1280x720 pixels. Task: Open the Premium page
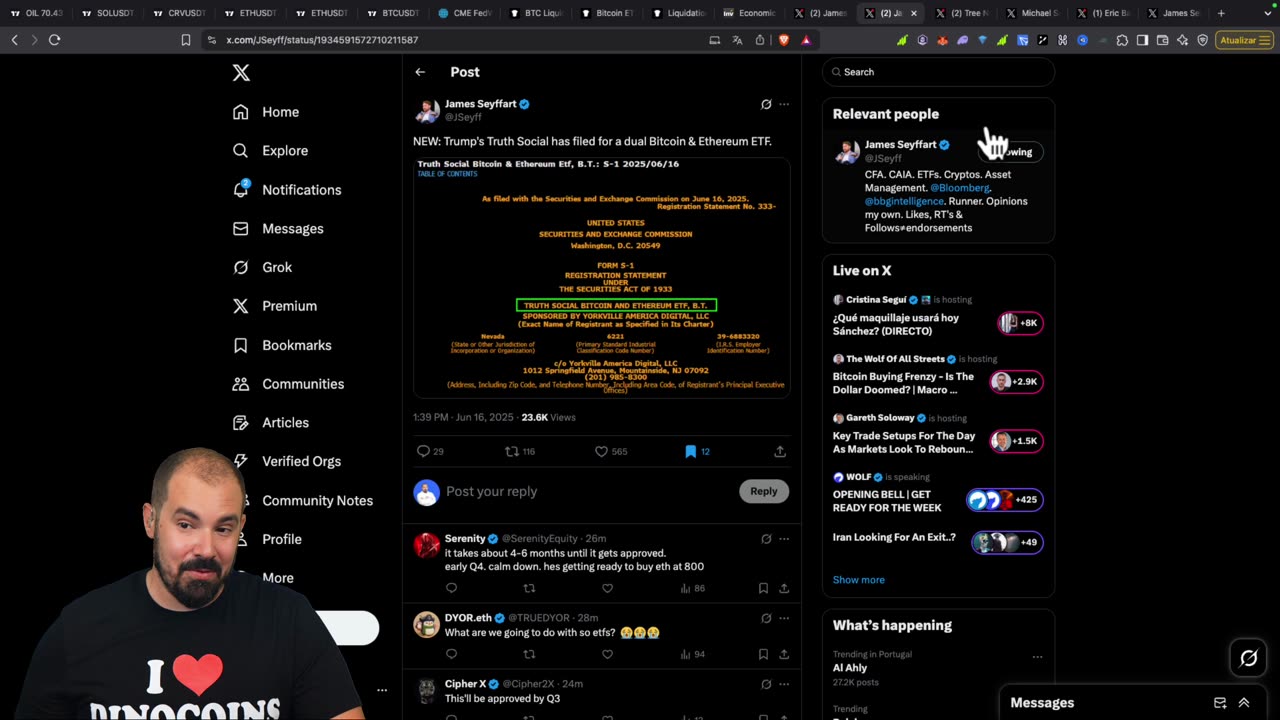click(275, 306)
